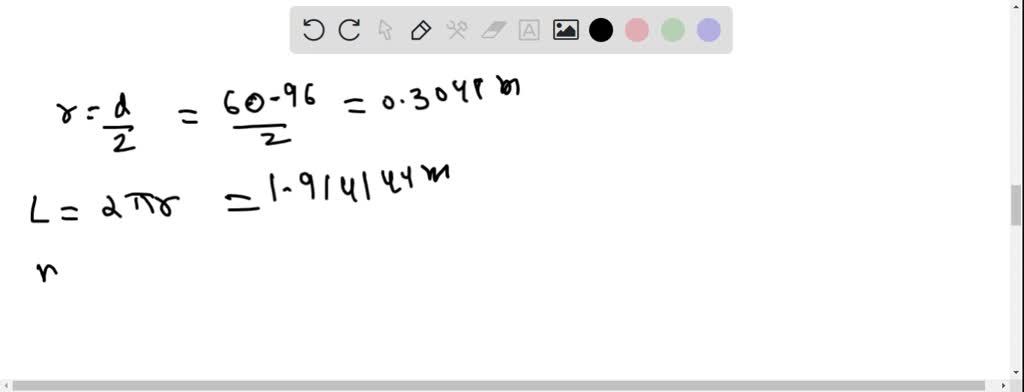1024x392 pixels.
Task: Click the handwritten L = 2πr formula
Action: click(x=104, y=206)
